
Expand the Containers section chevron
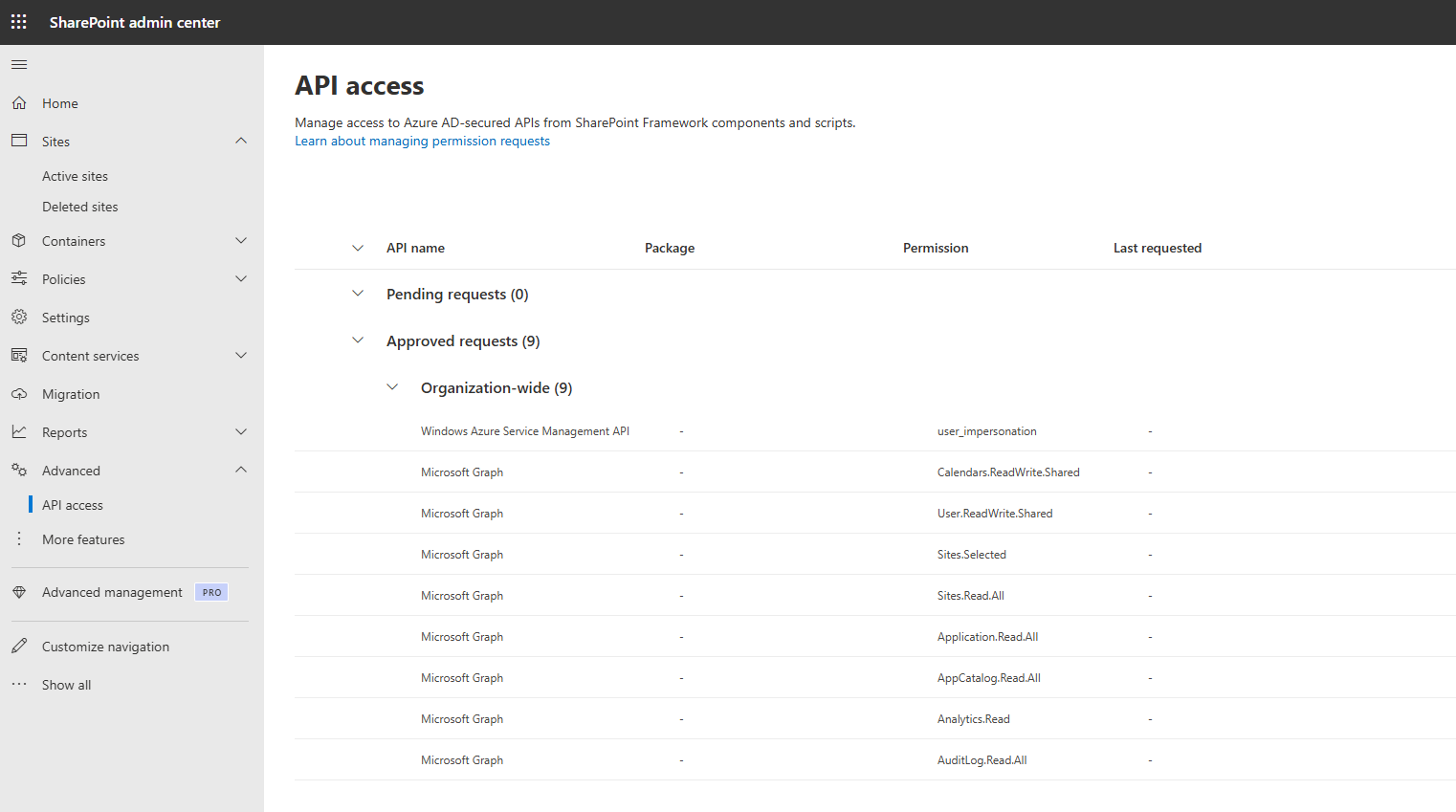[x=241, y=241]
